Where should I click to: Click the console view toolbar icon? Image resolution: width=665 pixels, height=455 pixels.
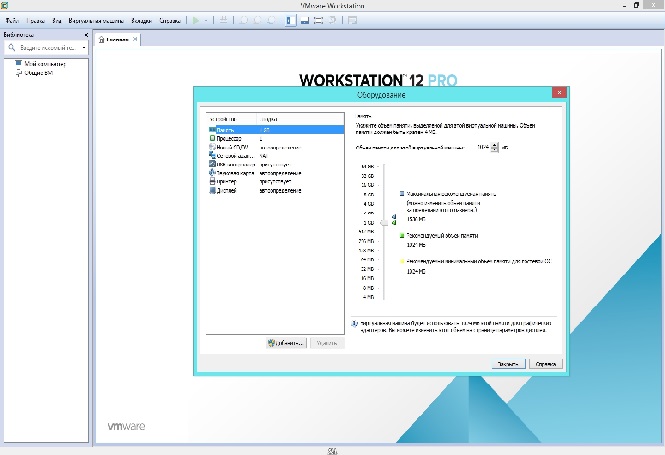pos(352,20)
